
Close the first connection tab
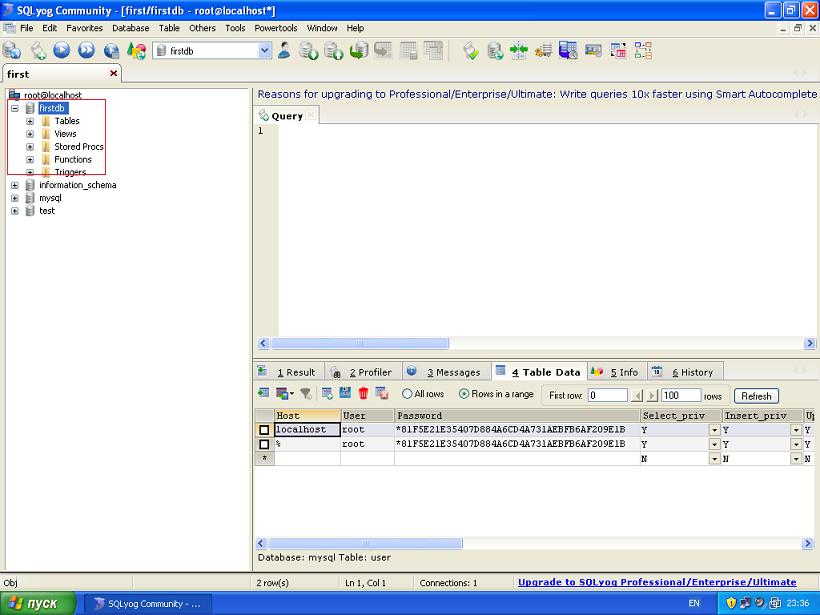(113, 74)
